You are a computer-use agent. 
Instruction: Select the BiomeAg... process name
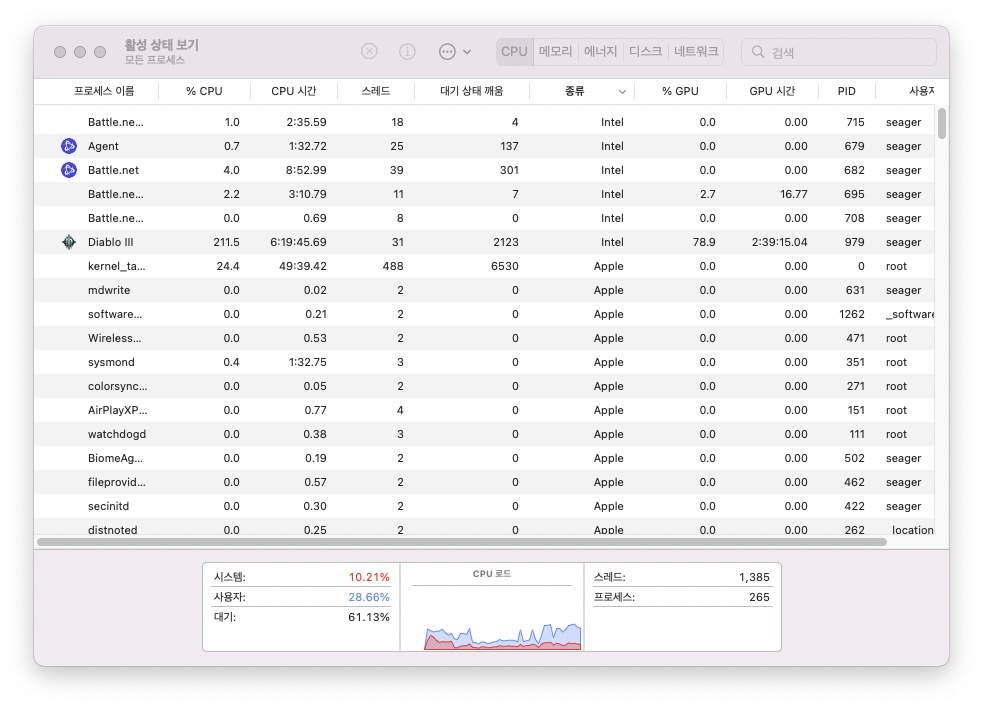click(x=115, y=458)
